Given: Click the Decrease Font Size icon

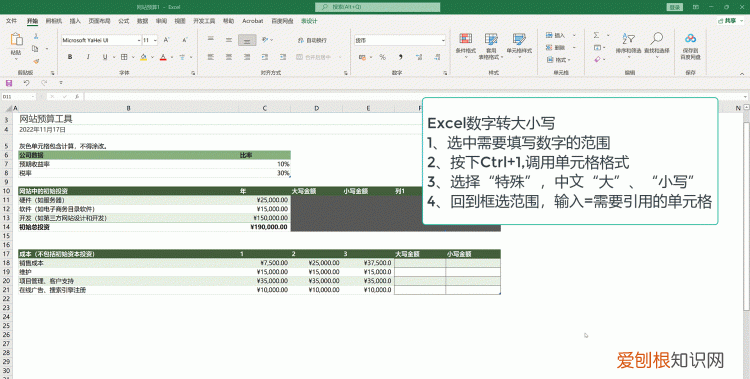Looking at the screenshot, I should (185, 40).
